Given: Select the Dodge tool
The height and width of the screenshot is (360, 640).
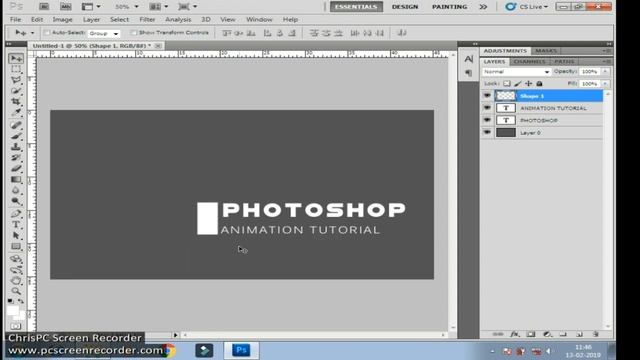Looking at the screenshot, I should (x=16, y=201).
